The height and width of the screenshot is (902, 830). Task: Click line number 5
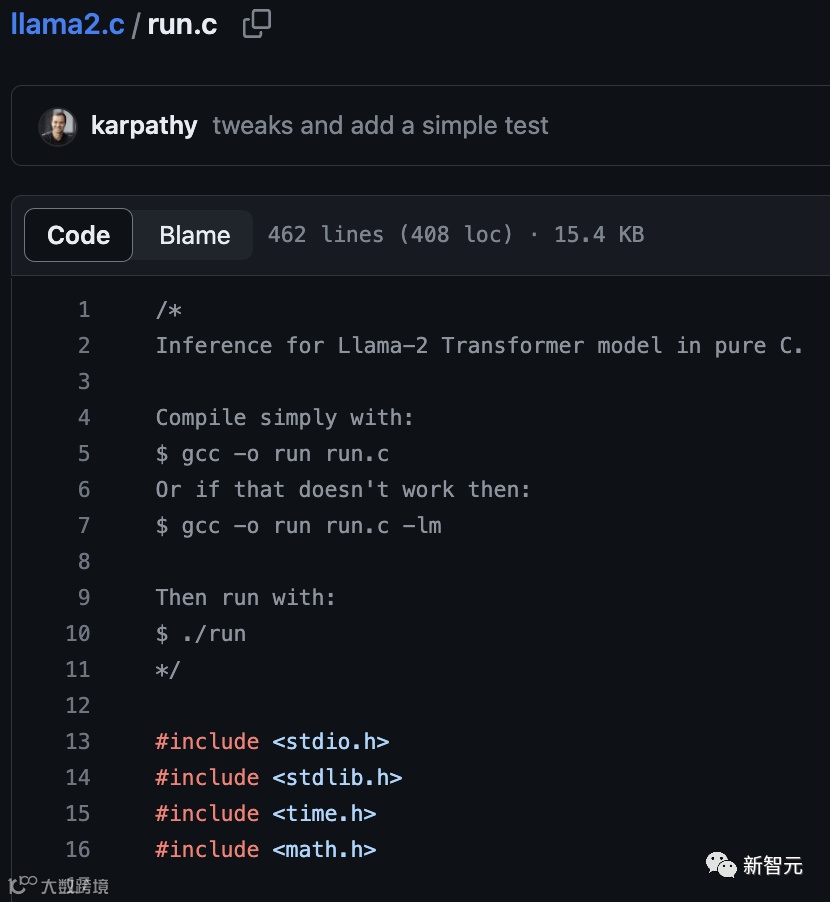pos(84,454)
